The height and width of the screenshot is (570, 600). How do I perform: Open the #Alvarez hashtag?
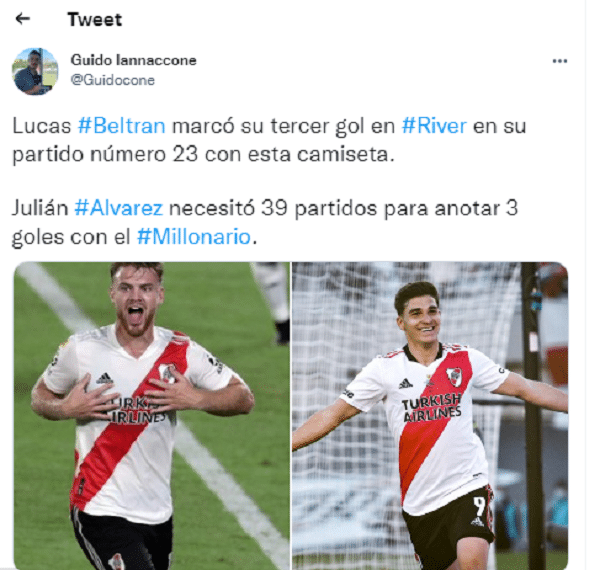(x=119, y=208)
